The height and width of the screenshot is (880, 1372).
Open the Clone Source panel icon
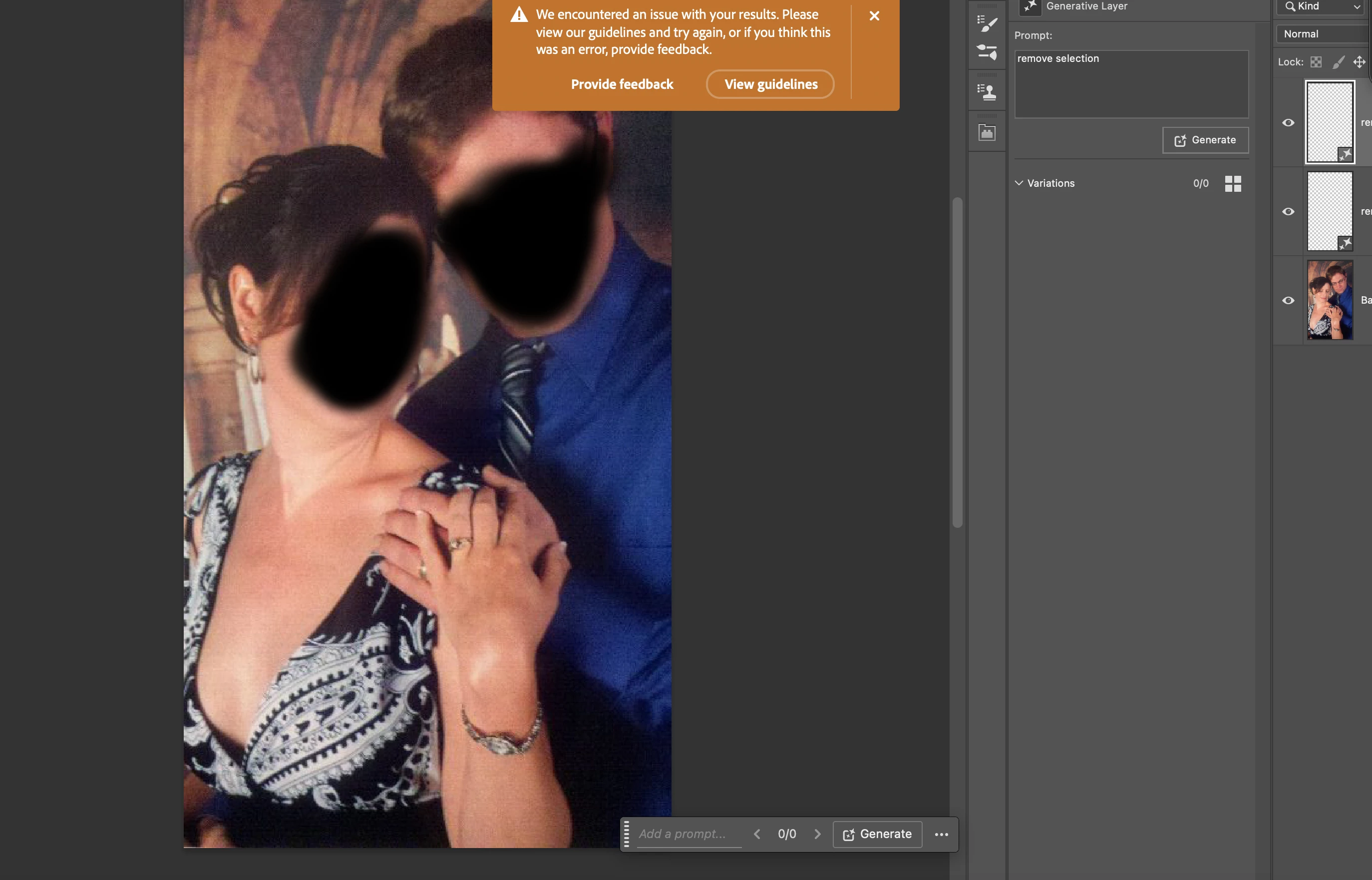click(987, 92)
